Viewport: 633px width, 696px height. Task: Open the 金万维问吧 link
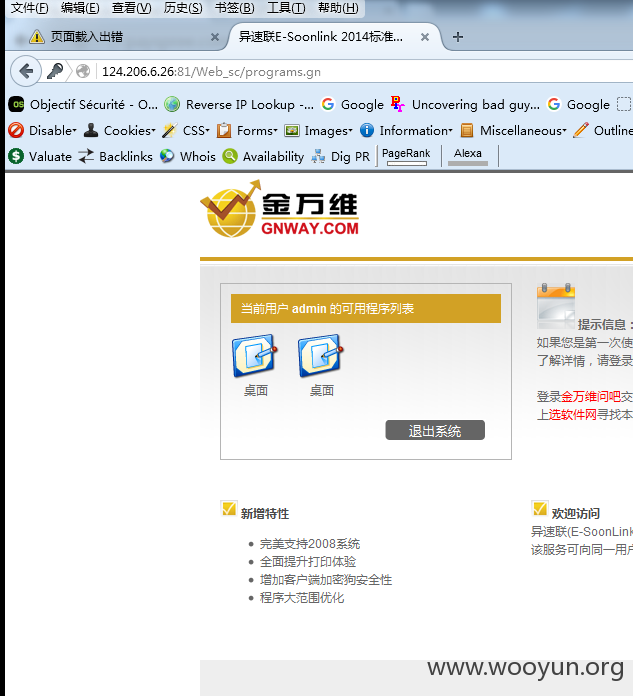click(591, 396)
